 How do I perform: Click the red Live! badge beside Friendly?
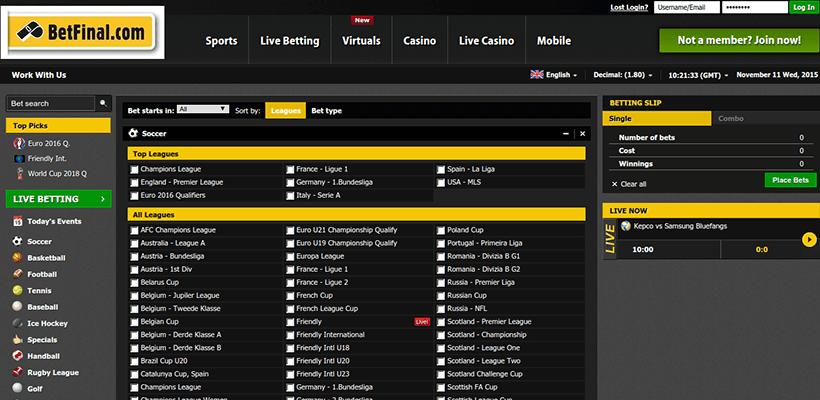coord(422,322)
